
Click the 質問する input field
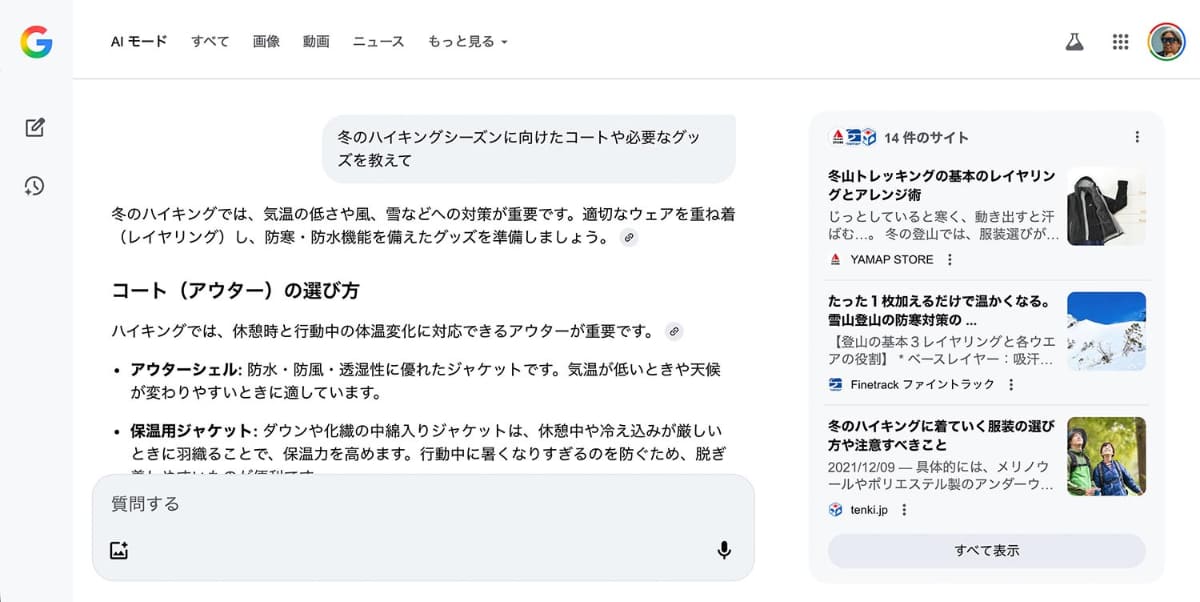(x=300, y=505)
